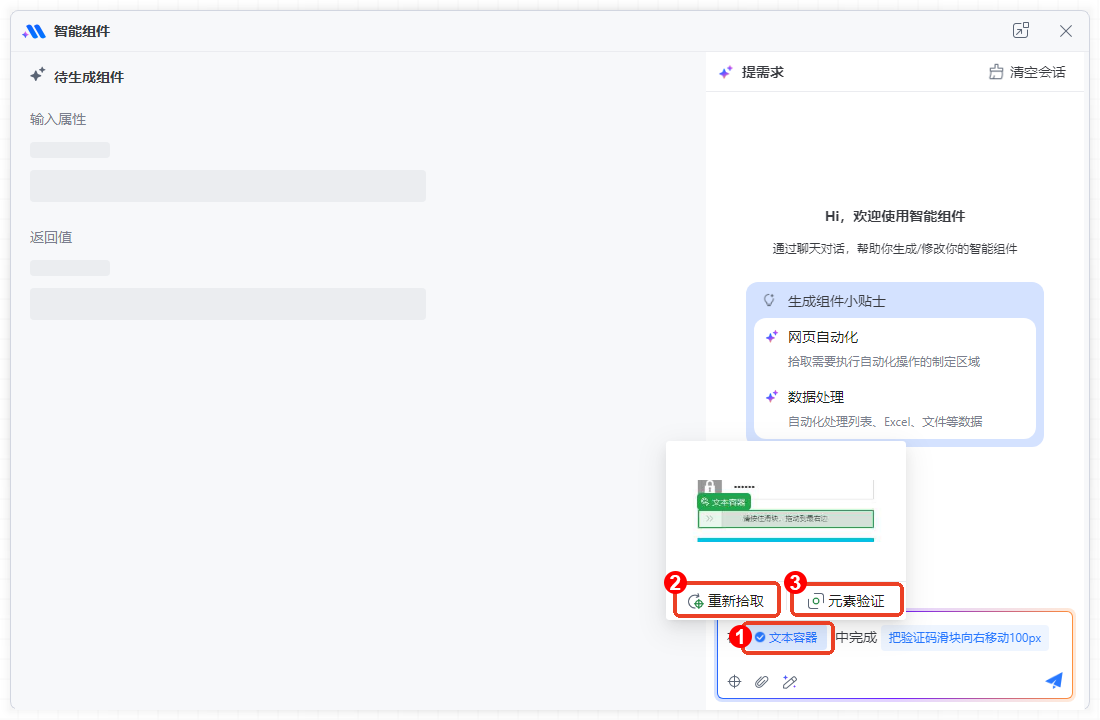Image resolution: width=1100 pixels, height=720 pixels.
Task: Click the lightbulb icon beside 生成组件小贴士
Action: point(769,300)
